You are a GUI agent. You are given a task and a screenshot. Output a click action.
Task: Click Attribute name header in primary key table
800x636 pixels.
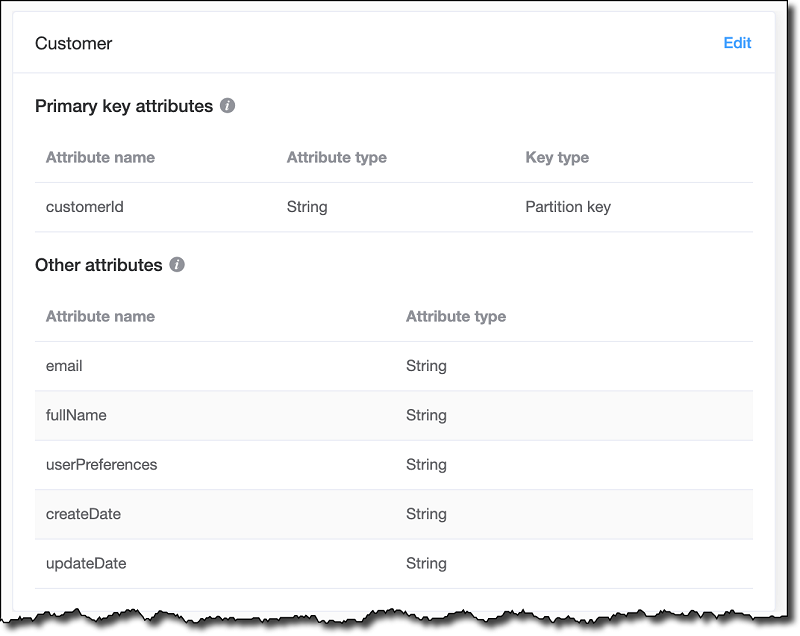pos(100,157)
